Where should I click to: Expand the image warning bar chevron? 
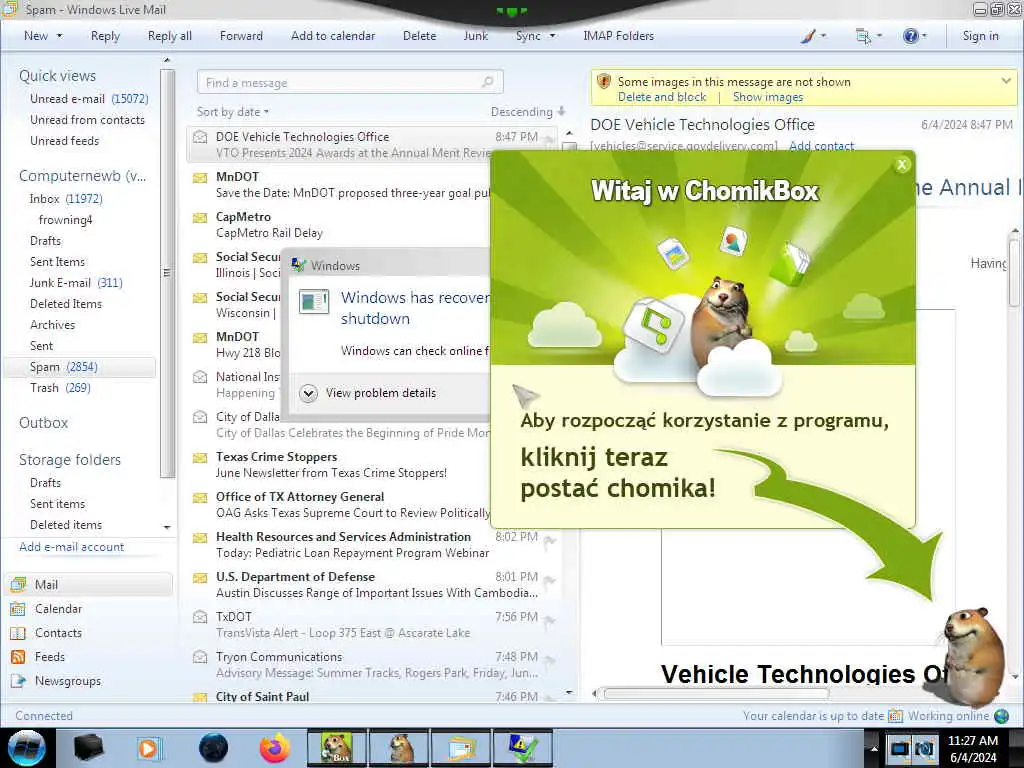[1006, 81]
